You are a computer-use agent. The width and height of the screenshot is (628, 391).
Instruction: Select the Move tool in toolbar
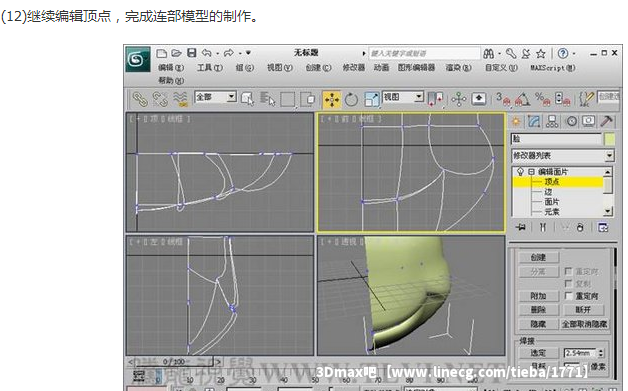tap(332, 99)
